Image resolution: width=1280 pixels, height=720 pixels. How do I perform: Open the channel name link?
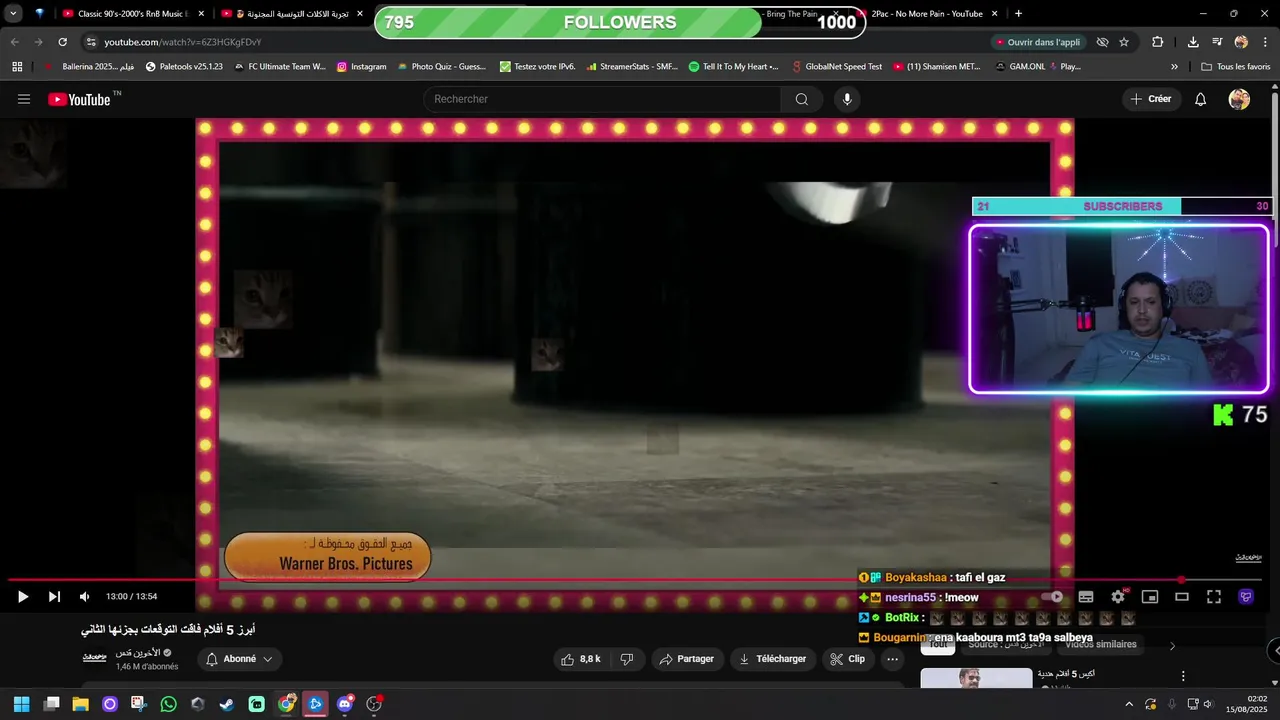click(138, 653)
